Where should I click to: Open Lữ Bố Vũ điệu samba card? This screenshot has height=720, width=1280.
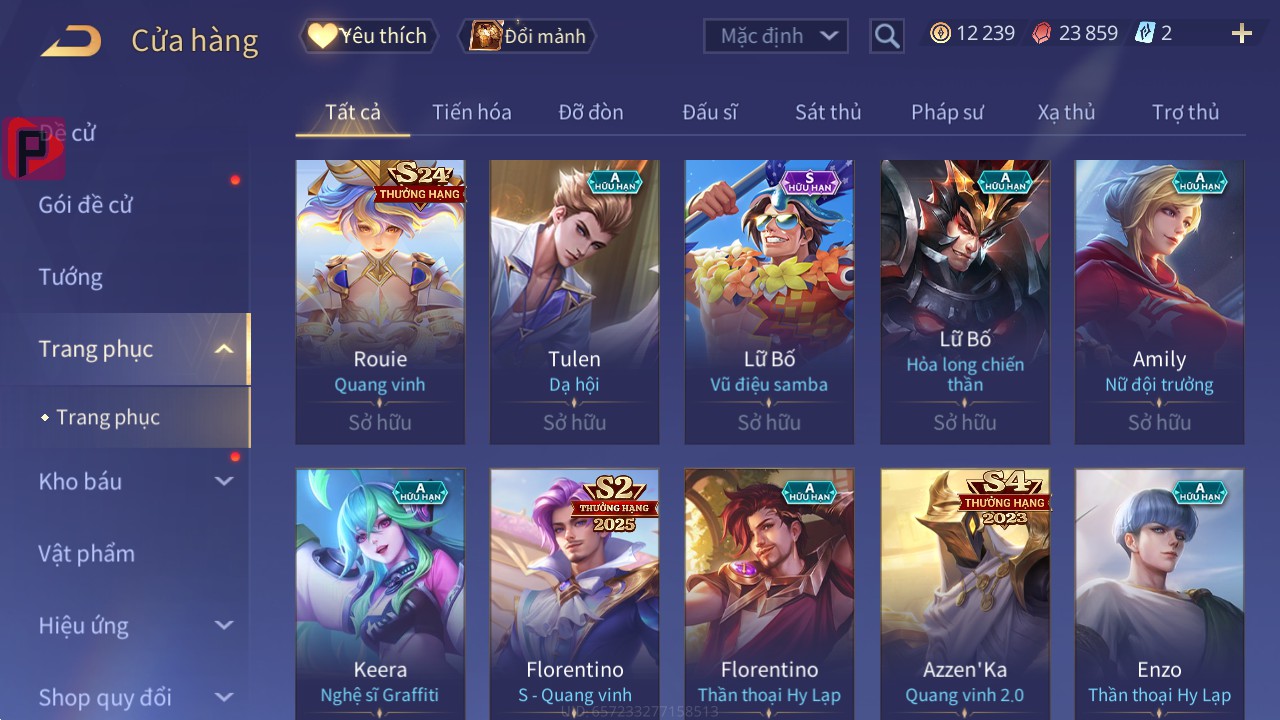click(x=769, y=302)
